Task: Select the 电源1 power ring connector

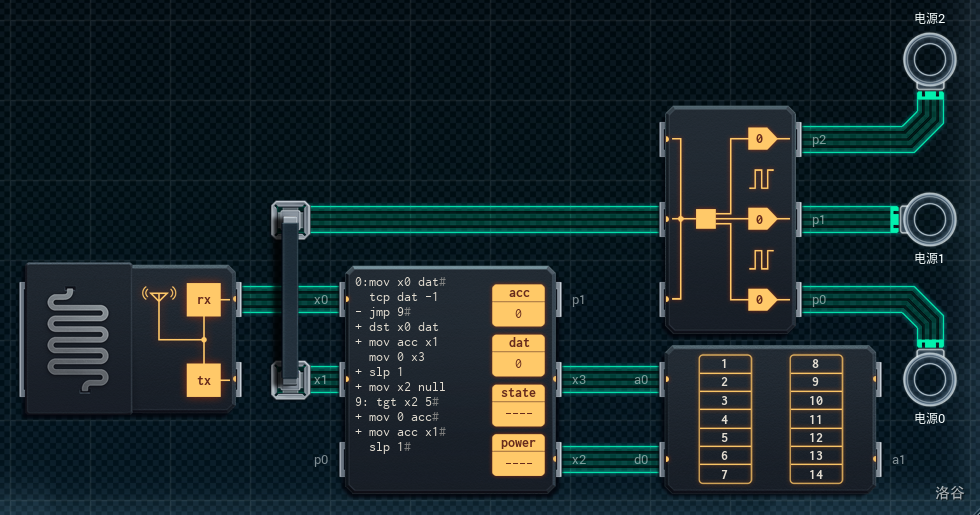Action: (930, 219)
